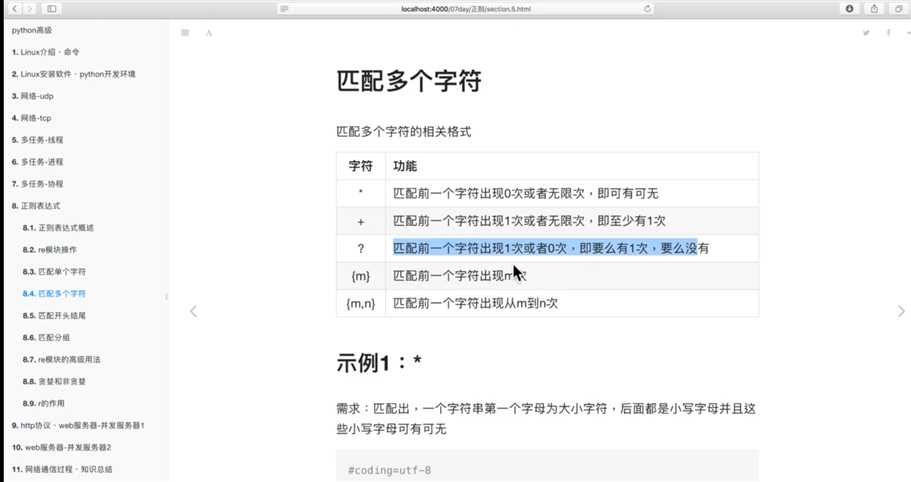Open section 8.9 r的作用
This screenshot has width=911, height=482.
(44, 404)
